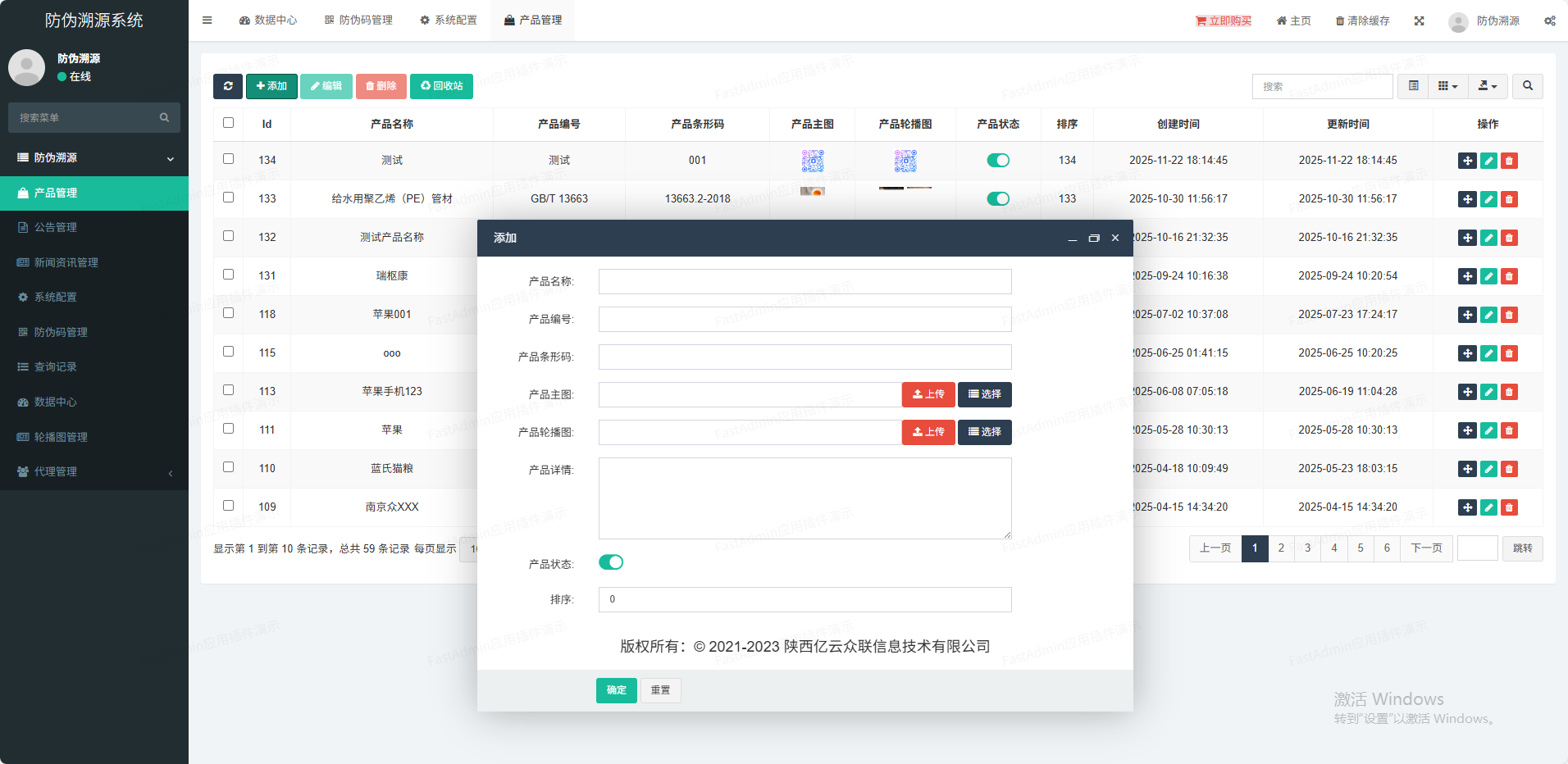Click the 确定 button in the dialog

click(616, 690)
